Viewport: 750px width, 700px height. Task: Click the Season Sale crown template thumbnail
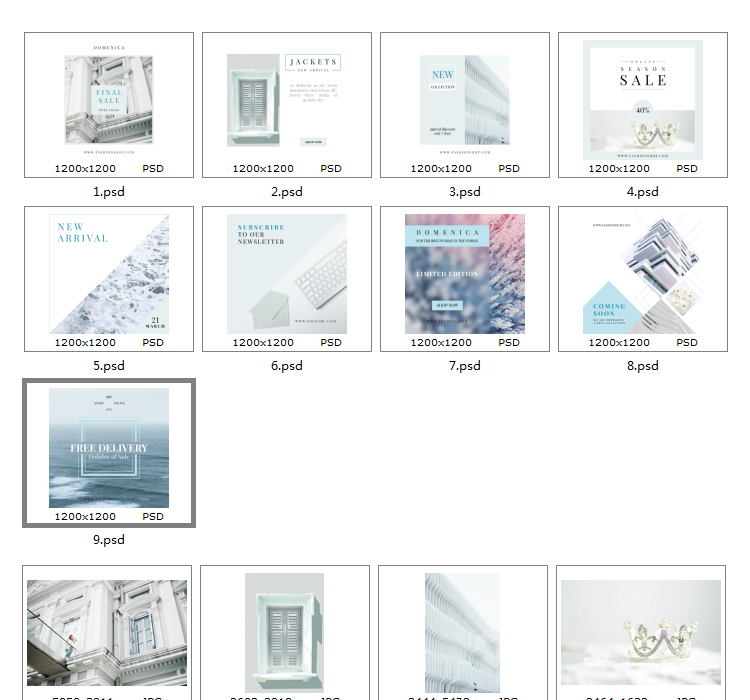(x=643, y=100)
